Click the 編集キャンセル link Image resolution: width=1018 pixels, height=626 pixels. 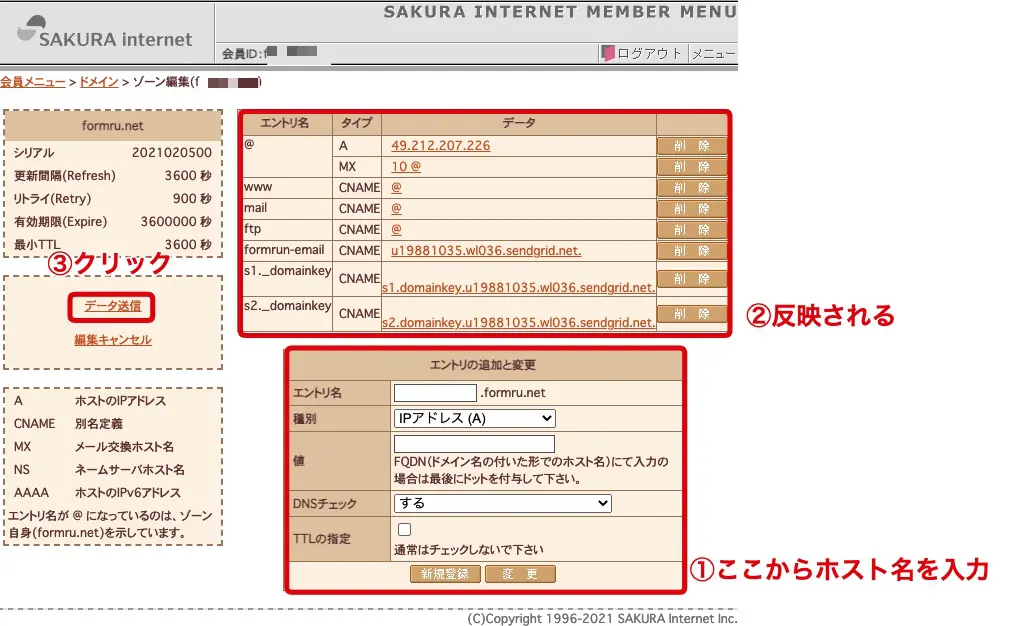point(112,340)
